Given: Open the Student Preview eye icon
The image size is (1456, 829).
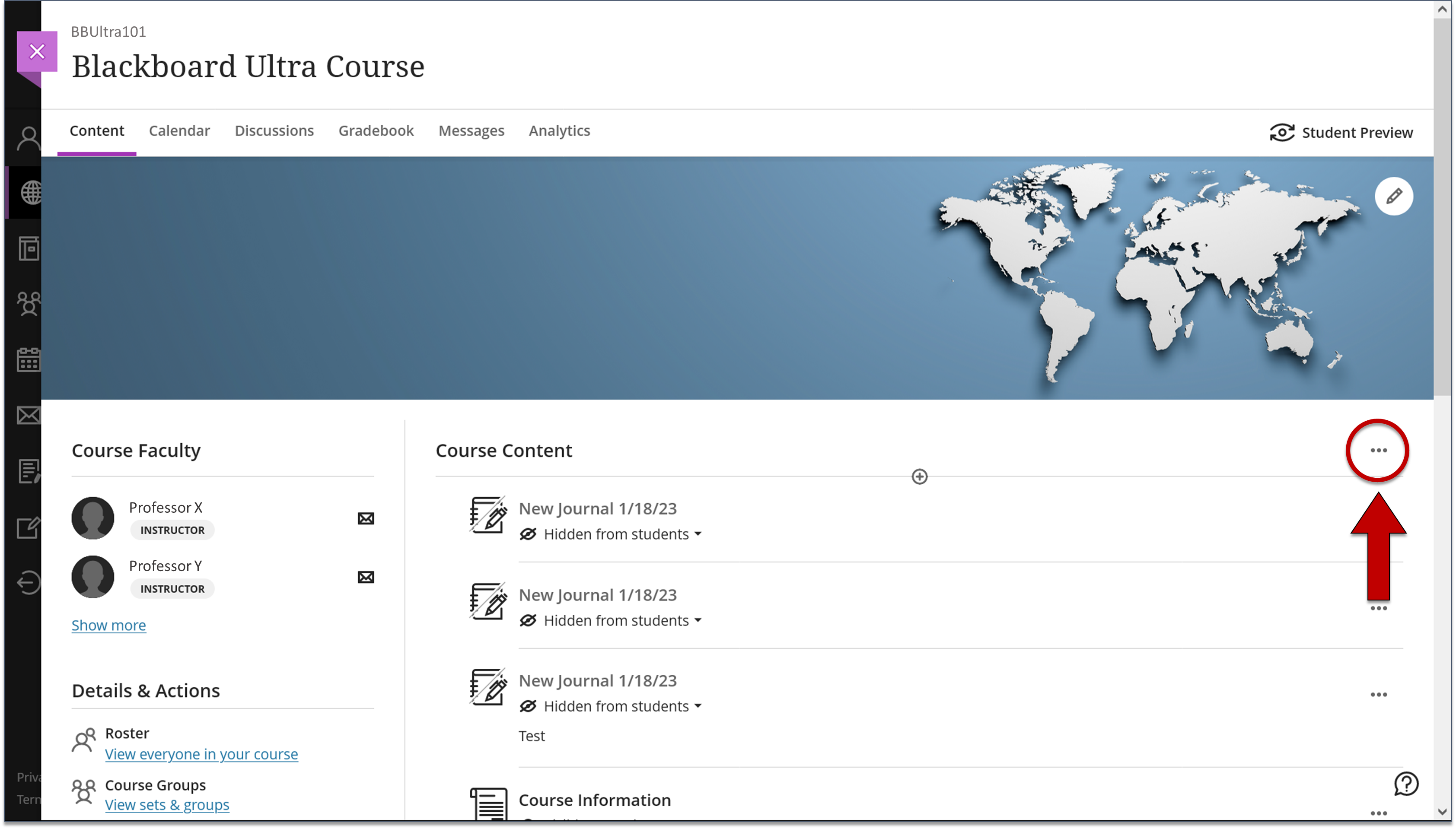Looking at the screenshot, I should pos(1282,133).
